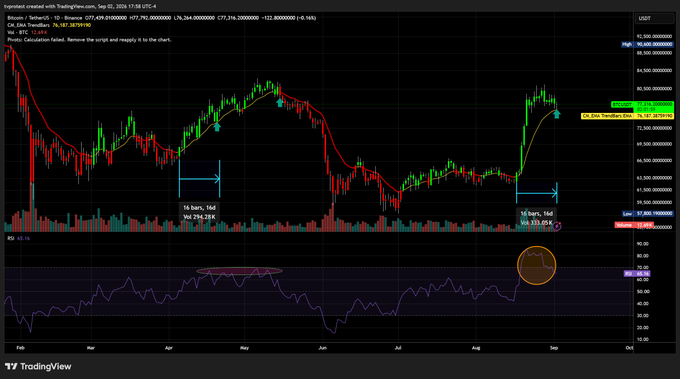Click the purple lightning event icon near Sep
Screen dimensions: 680x379
coord(557,226)
